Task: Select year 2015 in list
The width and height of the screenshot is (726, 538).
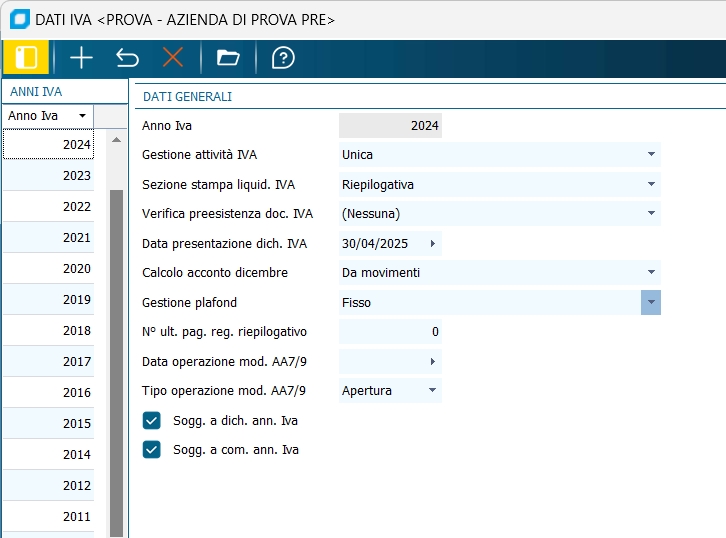Action: [x=49, y=424]
